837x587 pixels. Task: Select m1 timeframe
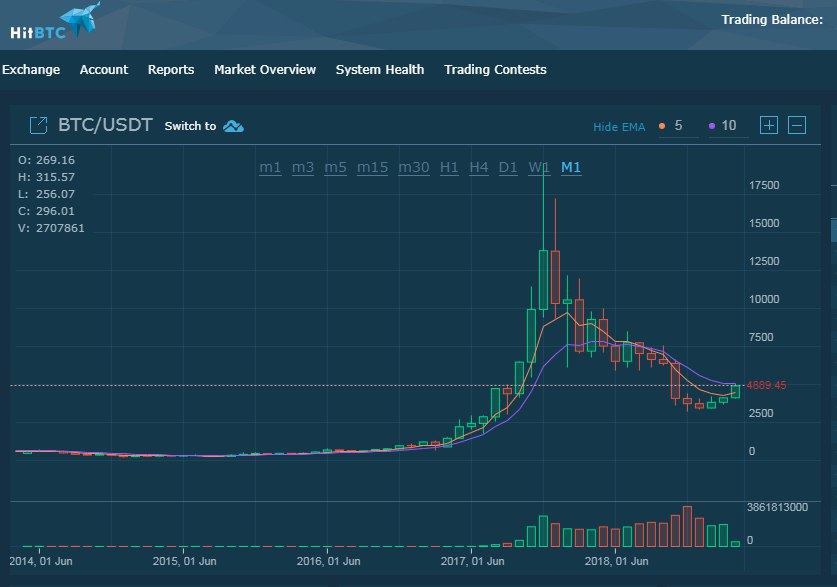coord(270,168)
